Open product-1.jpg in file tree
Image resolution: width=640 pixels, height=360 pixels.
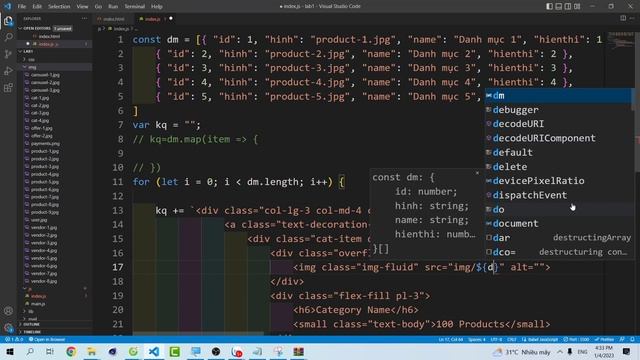(44, 151)
